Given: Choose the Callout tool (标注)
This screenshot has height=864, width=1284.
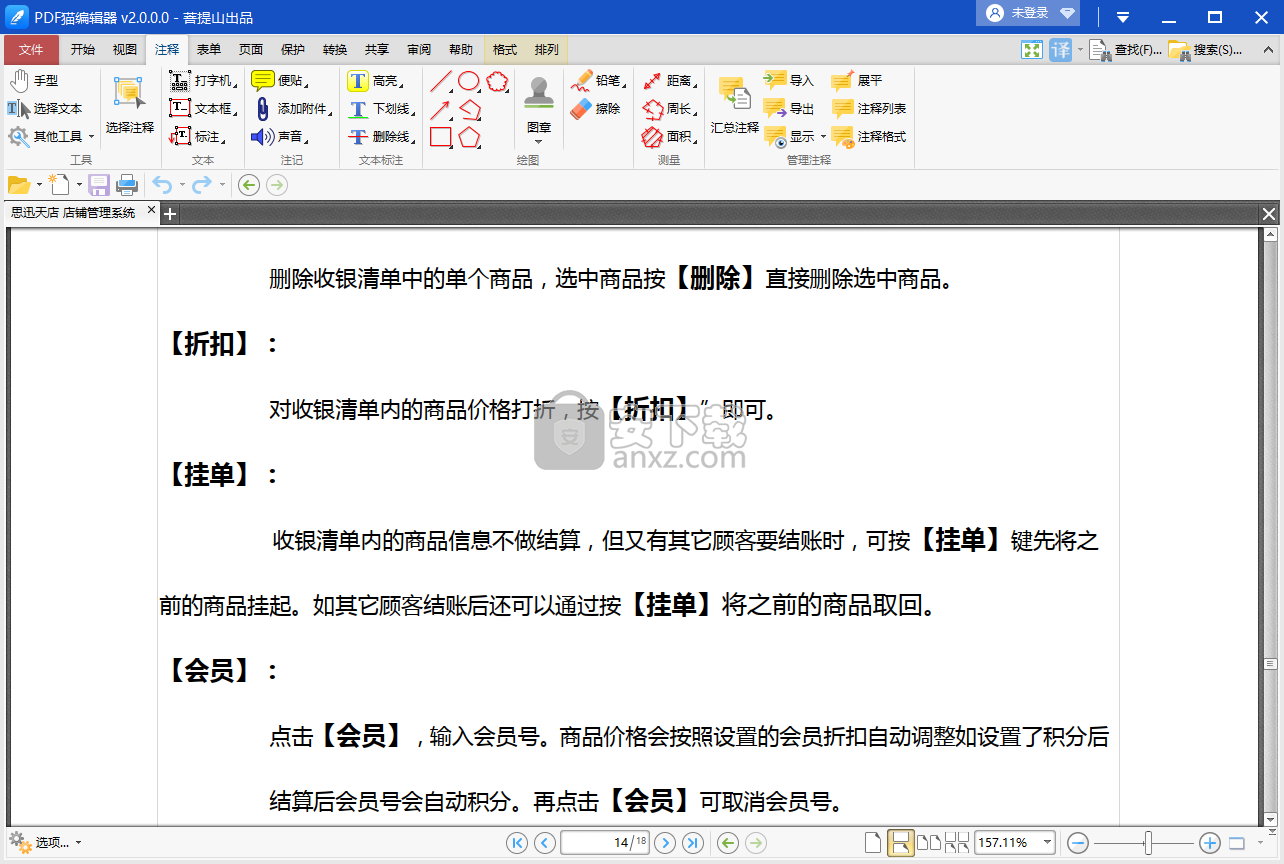Looking at the screenshot, I should click(x=196, y=136).
